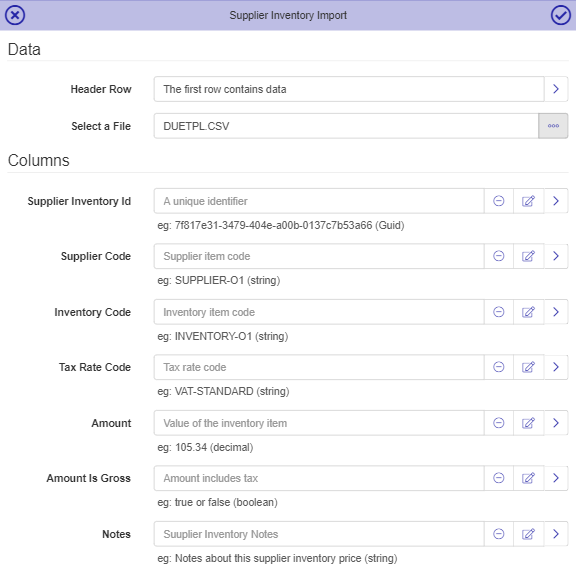The width and height of the screenshot is (576, 582).
Task: Focus the Amount value input field
Action: click(x=319, y=423)
